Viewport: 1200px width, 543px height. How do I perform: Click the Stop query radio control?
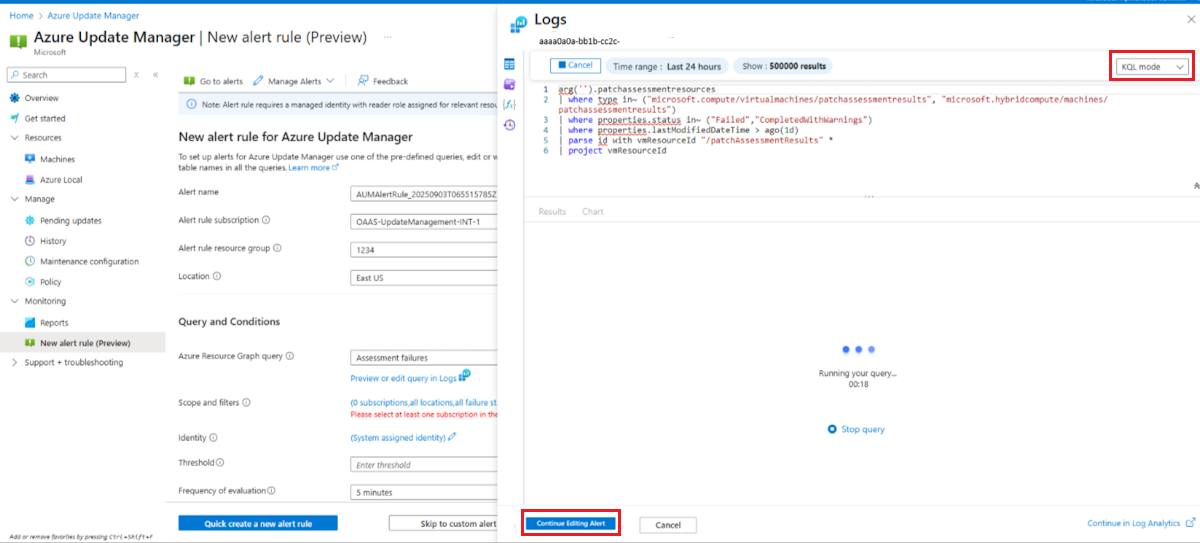point(832,429)
